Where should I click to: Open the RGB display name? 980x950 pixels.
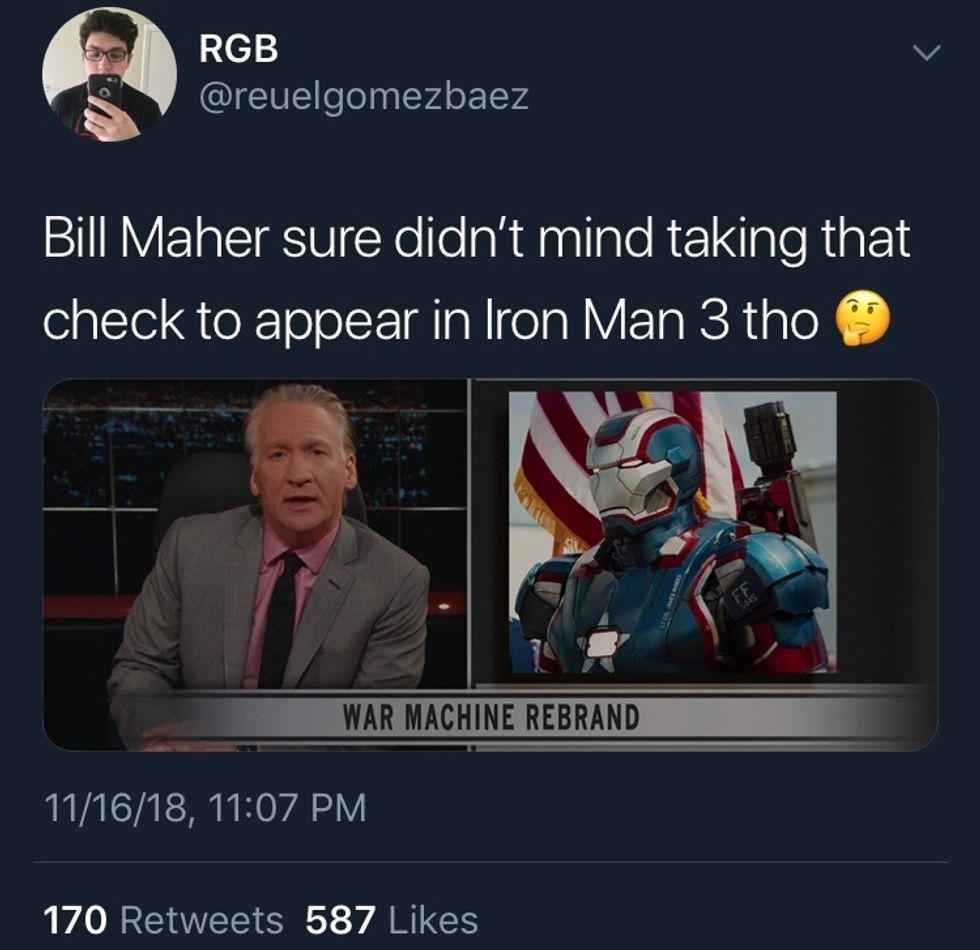[239, 49]
